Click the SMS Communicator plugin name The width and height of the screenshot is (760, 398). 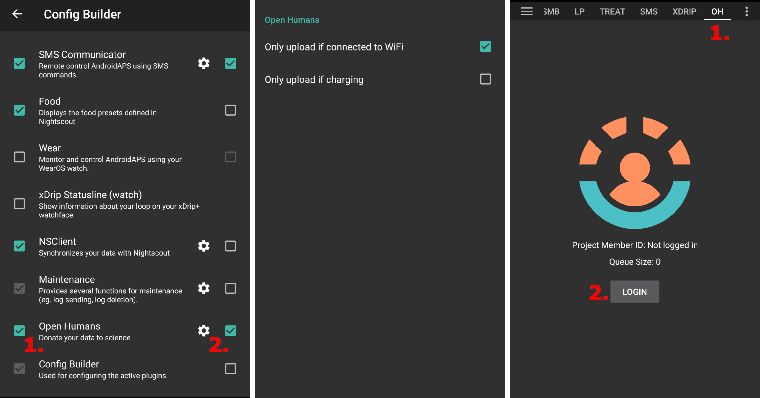pyautogui.click(x=82, y=54)
